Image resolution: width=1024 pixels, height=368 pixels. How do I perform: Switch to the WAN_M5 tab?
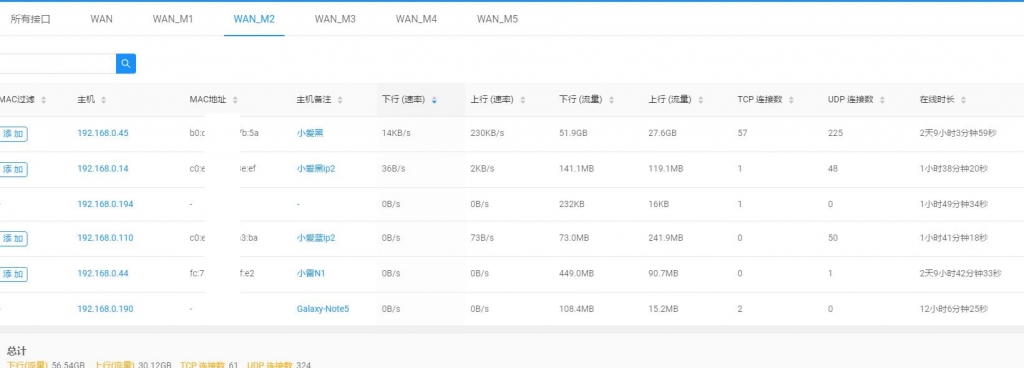[497, 19]
